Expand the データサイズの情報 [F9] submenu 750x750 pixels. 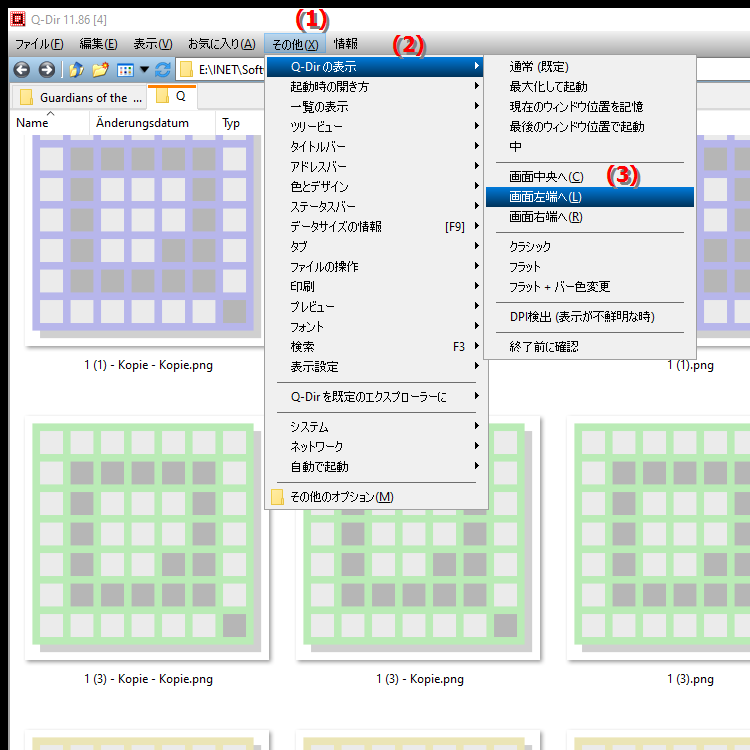(375, 227)
